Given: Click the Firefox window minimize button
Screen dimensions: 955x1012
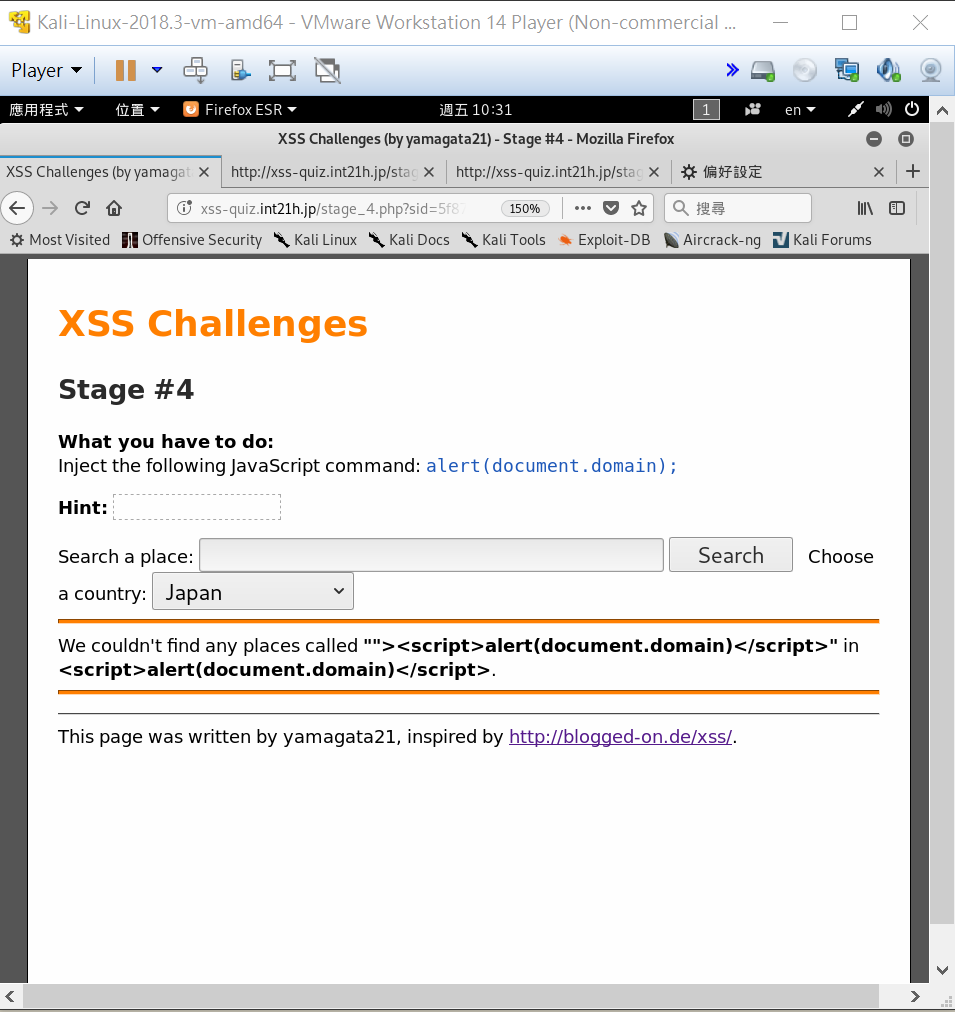Looking at the screenshot, I should click(x=874, y=139).
